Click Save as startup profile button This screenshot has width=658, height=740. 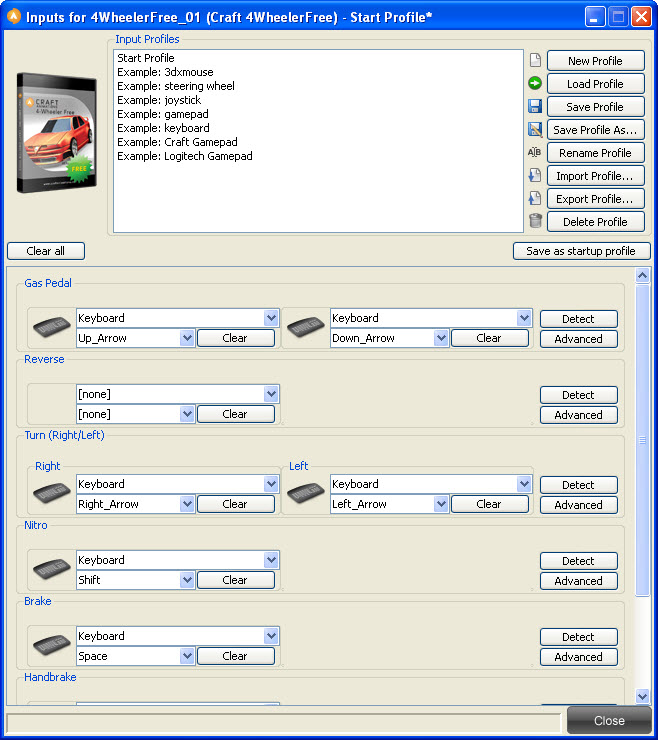tap(582, 251)
